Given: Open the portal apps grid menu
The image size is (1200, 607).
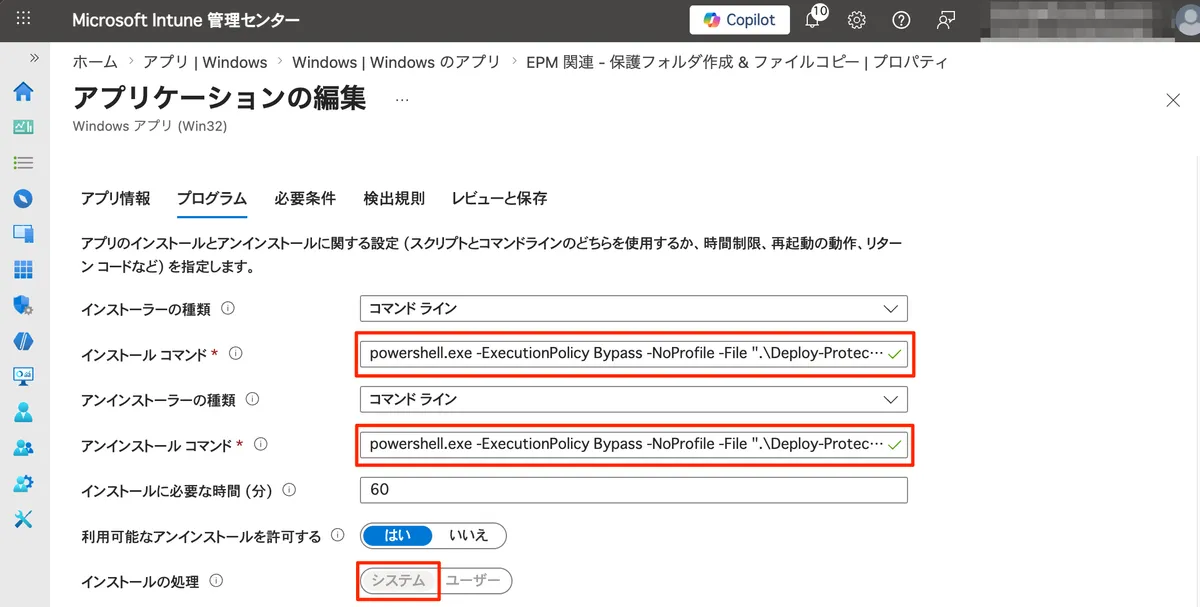Looking at the screenshot, I should tap(24, 19).
